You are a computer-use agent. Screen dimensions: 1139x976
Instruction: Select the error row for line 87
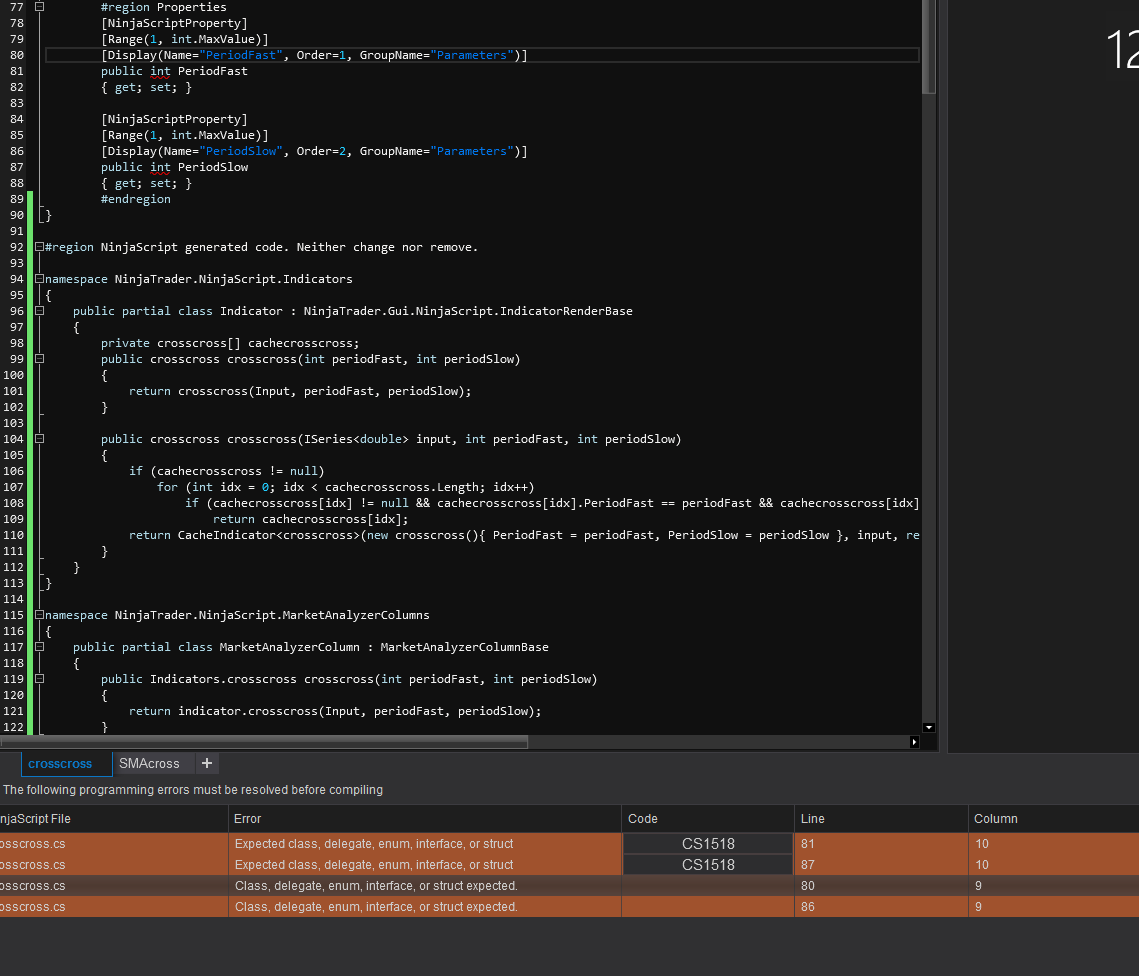[x=570, y=865]
